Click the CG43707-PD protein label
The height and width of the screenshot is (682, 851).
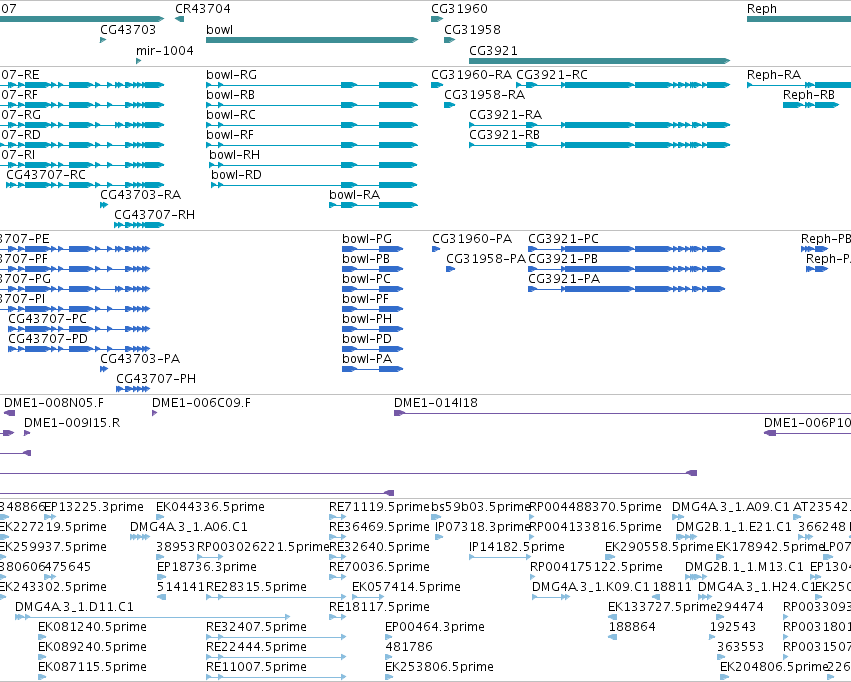48,339
